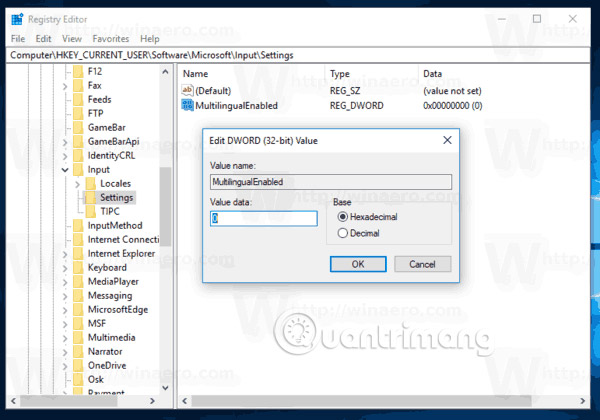This screenshot has height=420, width=600.
Task: Select the Locales folder icon
Action: [x=91, y=184]
